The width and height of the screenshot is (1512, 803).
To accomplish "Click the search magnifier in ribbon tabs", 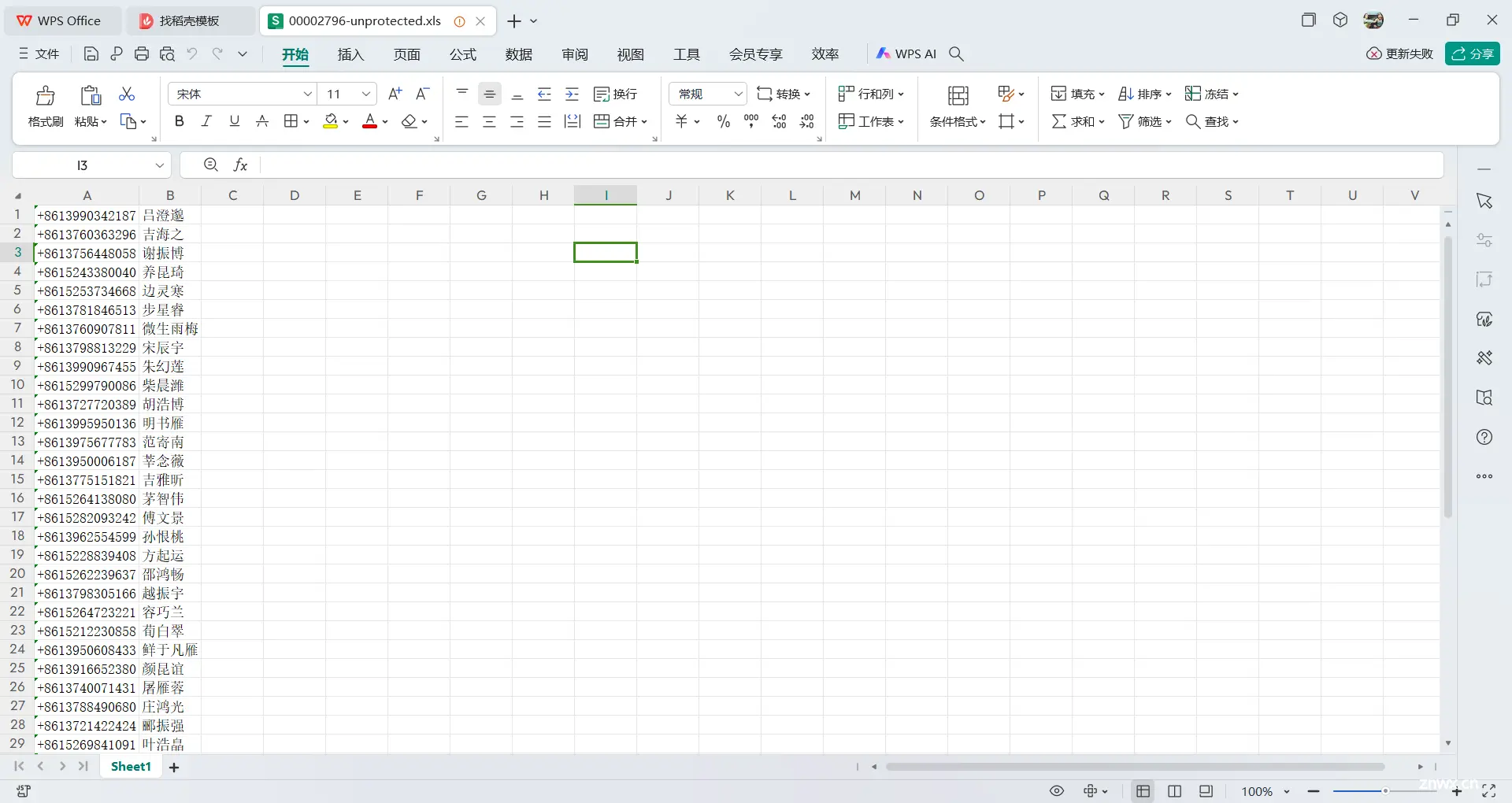I will [957, 54].
